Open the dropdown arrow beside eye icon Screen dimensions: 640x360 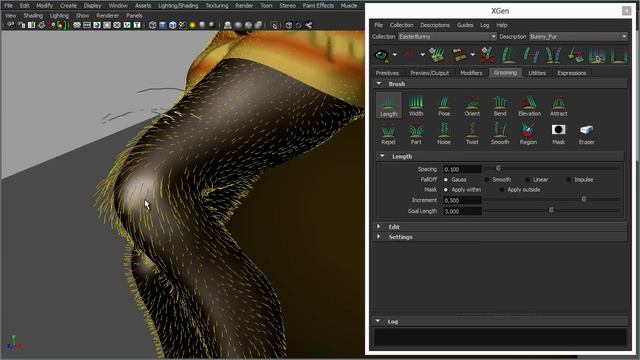395,55
